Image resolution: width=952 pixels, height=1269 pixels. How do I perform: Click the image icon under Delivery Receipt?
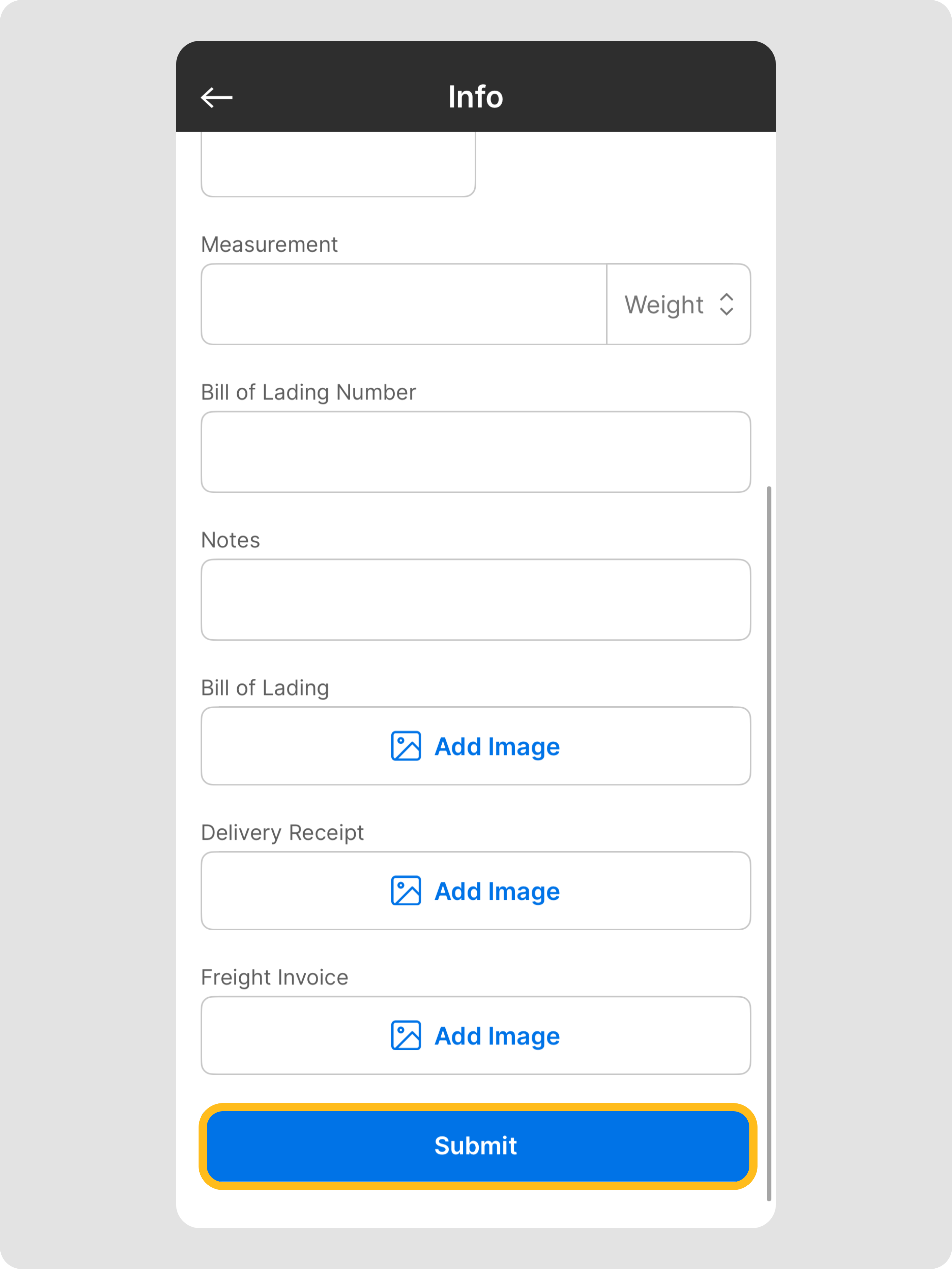[x=406, y=890]
